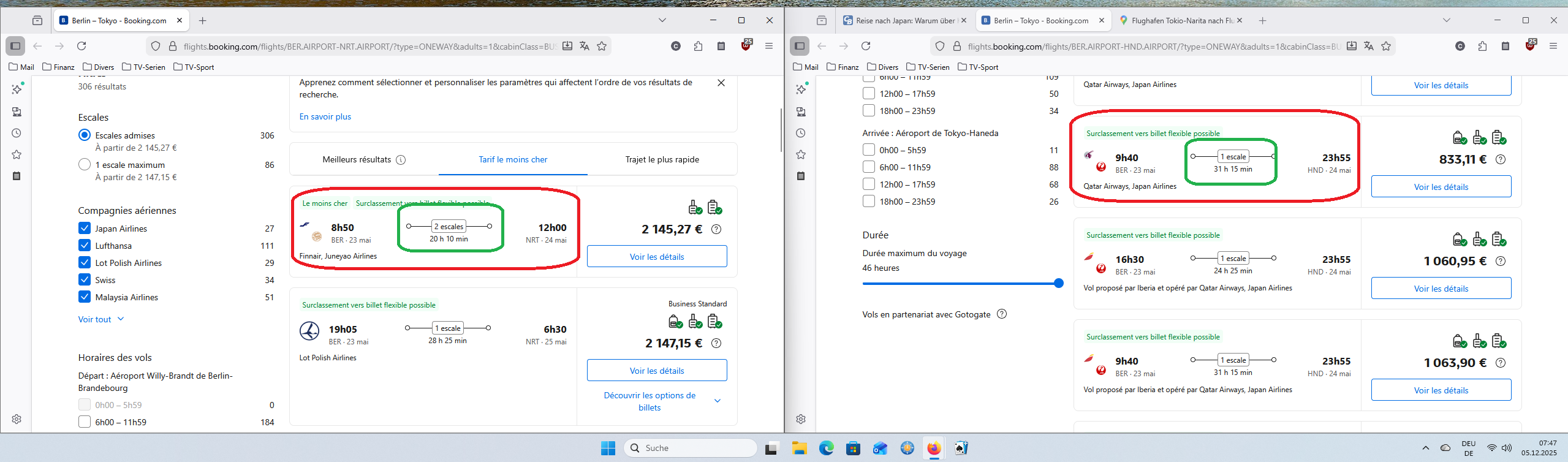Screen dimensions: 1568x462
Task: Open tab list dropdown in right window
Action: tap(1447, 20)
